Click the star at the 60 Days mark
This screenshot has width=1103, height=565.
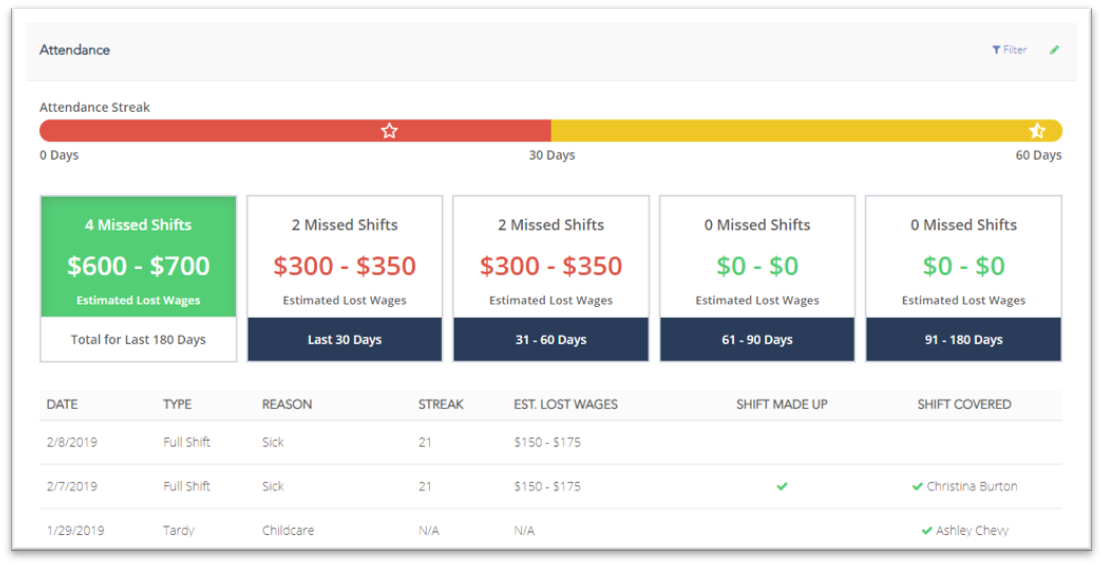pyautogui.click(x=1037, y=131)
